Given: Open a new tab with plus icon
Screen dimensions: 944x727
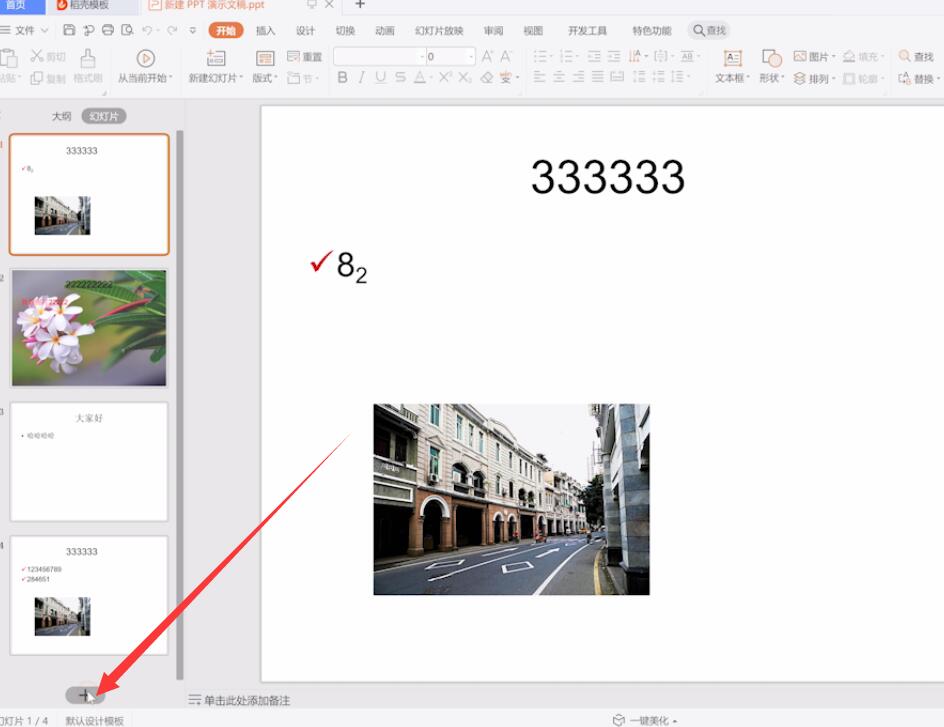Looking at the screenshot, I should pos(360,5).
